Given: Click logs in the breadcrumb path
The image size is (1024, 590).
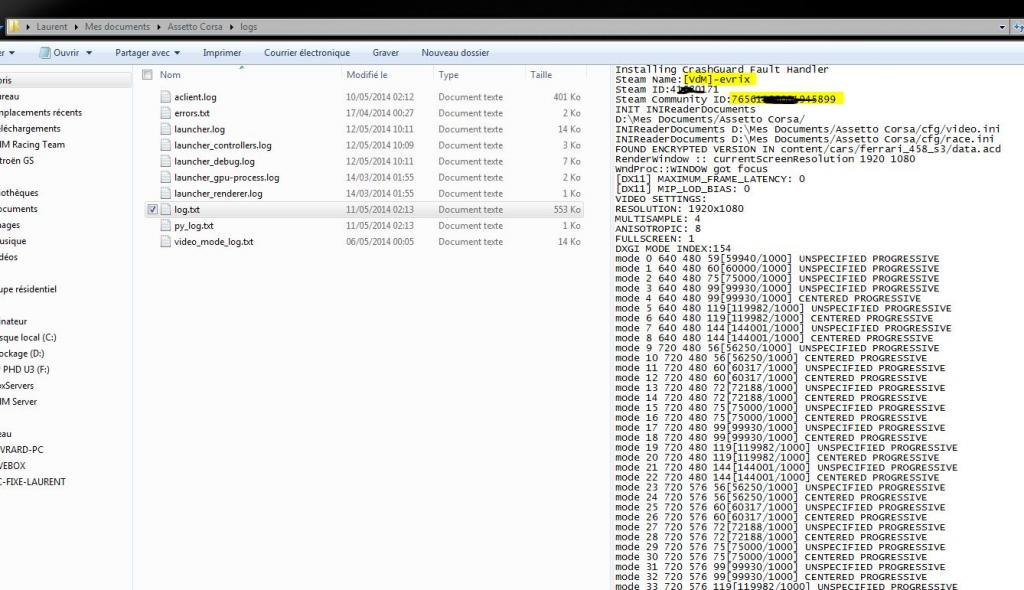Looking at the screenshot, I should (249, 27).
